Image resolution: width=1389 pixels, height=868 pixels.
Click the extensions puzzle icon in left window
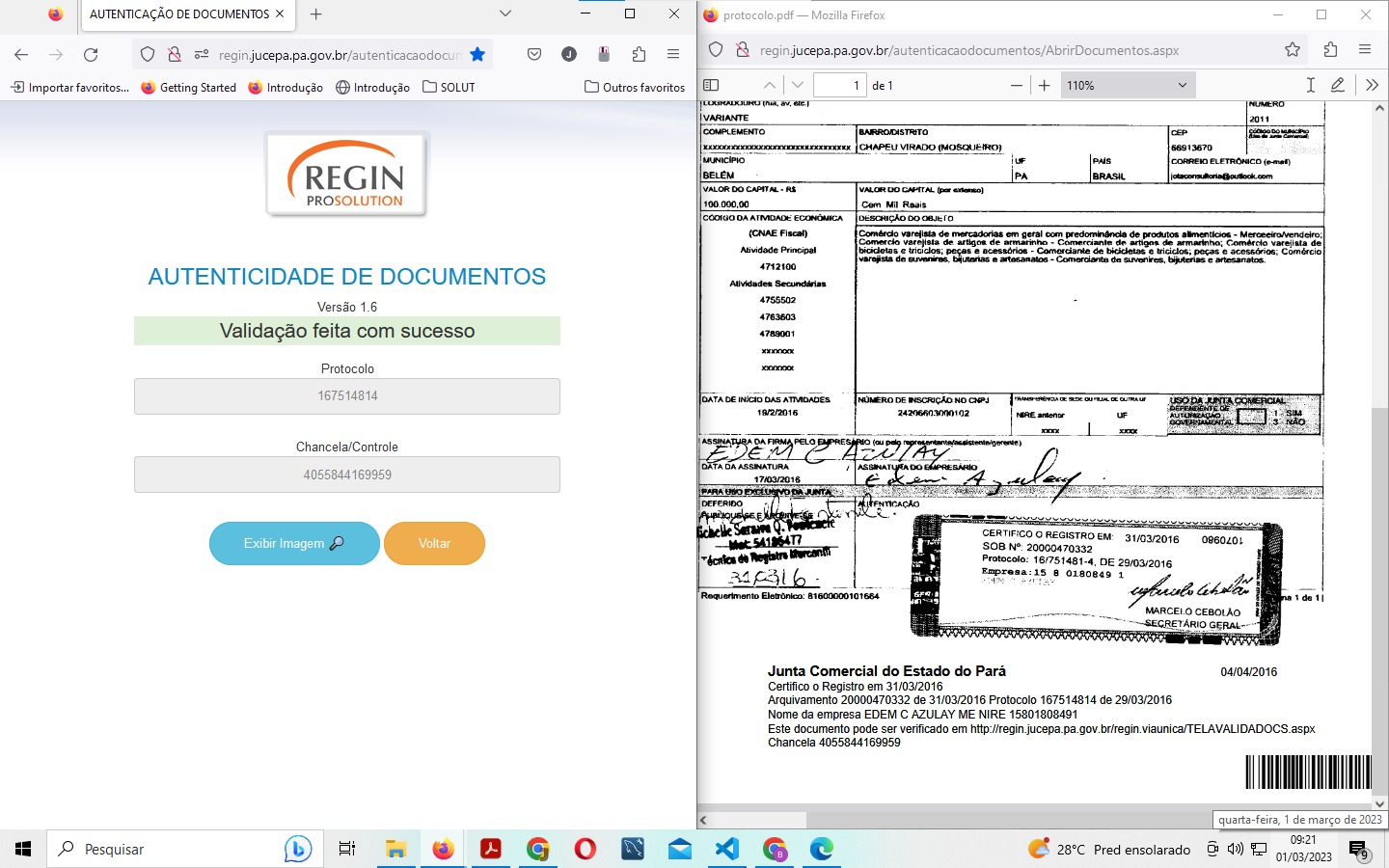[639, 54]
